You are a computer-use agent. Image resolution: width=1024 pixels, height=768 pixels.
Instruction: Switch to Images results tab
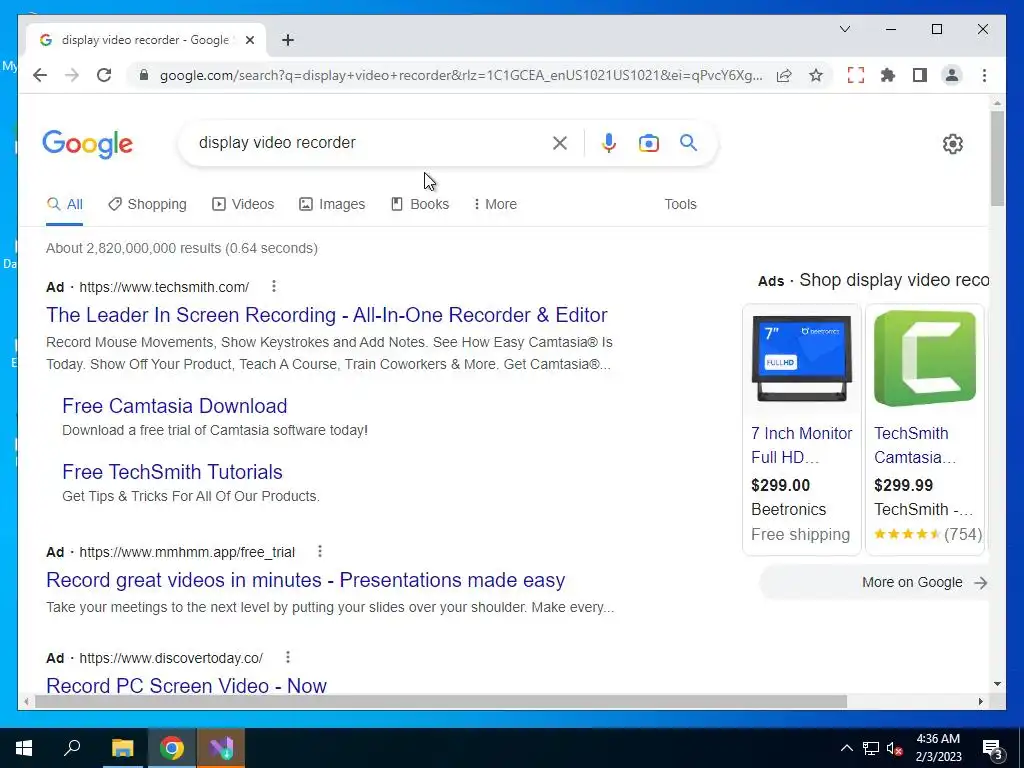tap(332, 204)
